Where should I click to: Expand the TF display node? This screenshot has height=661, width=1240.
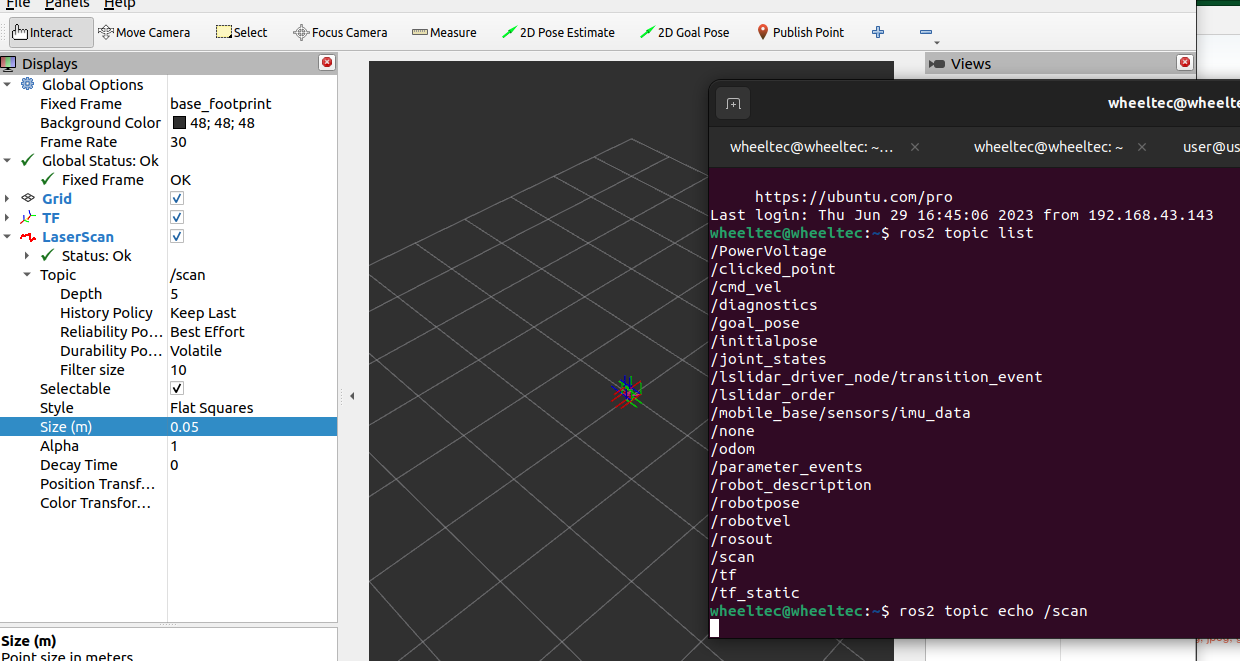(8, 217)
